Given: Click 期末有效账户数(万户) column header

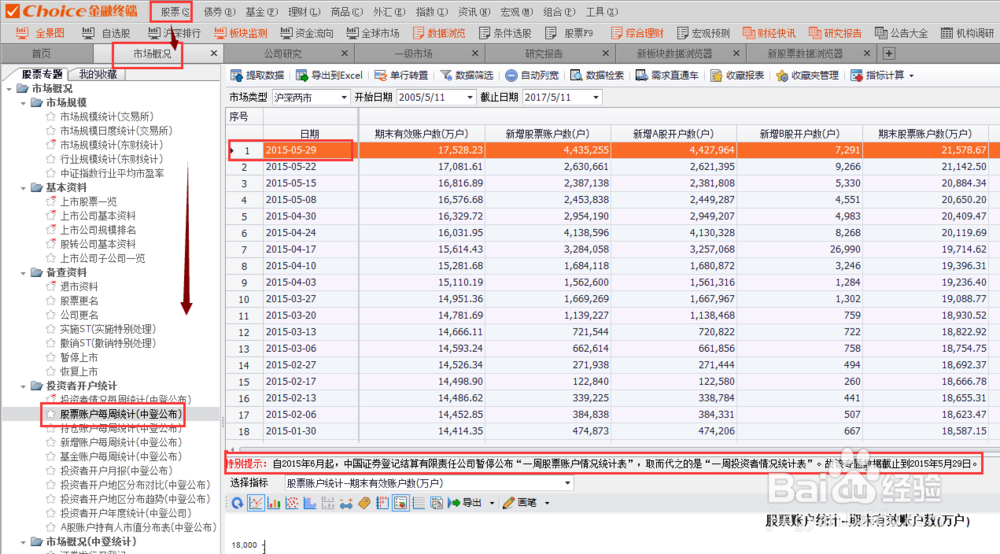Looking at the screenshot, I should 422,134.
